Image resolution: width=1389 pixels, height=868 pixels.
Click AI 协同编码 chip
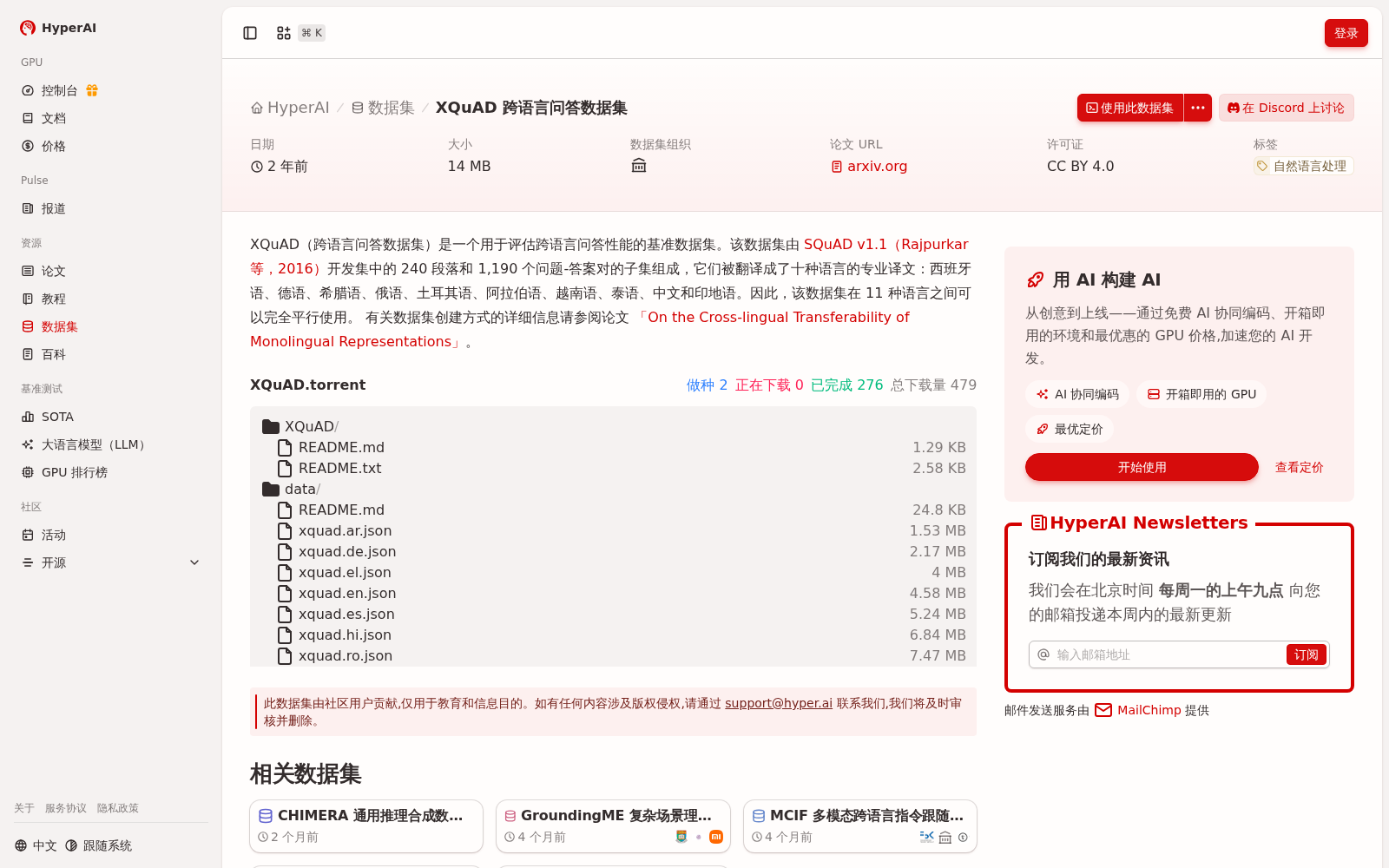click(x=1077, y=394)
